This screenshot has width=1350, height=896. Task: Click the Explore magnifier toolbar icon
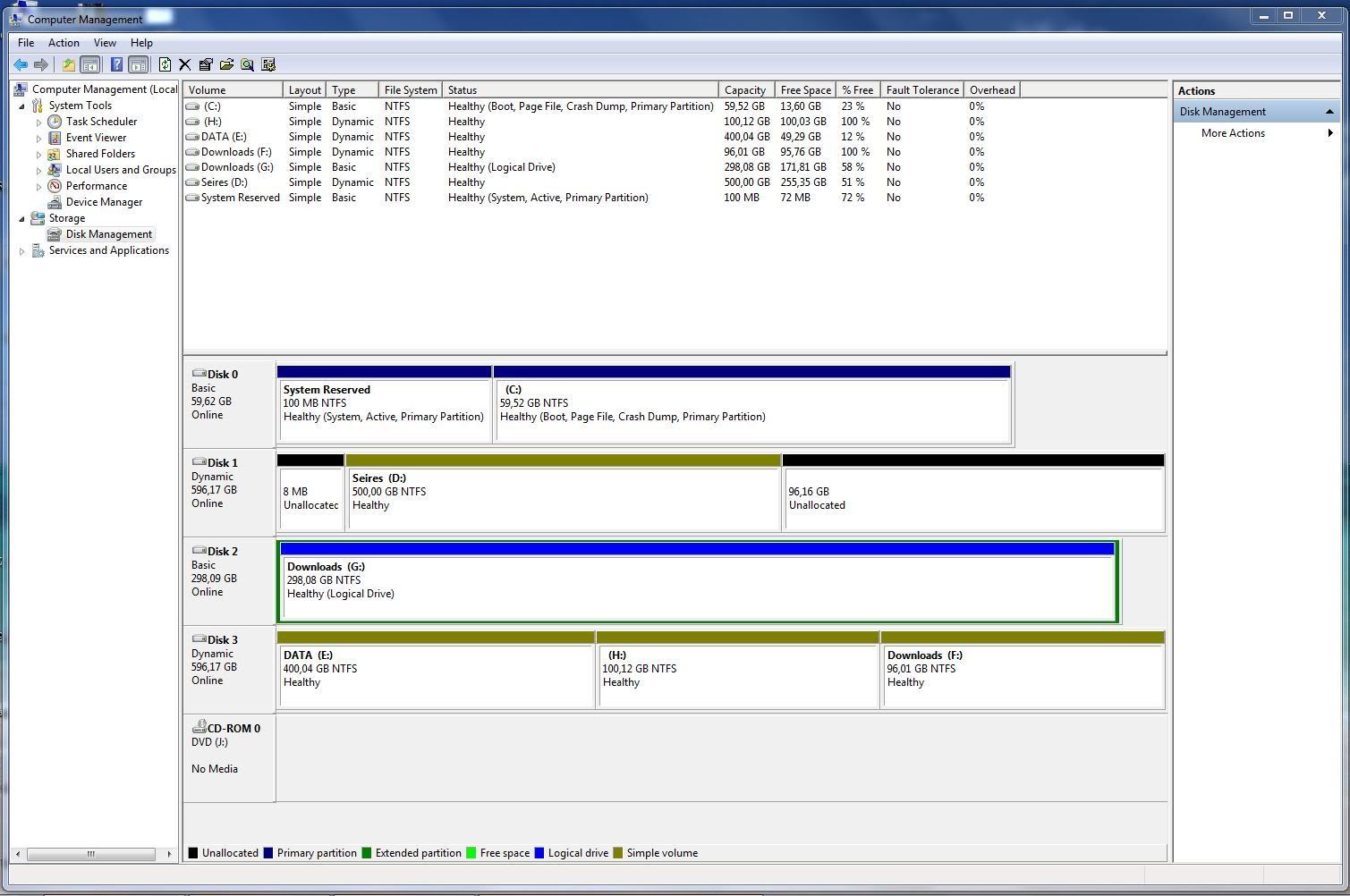tap(247, 64)
